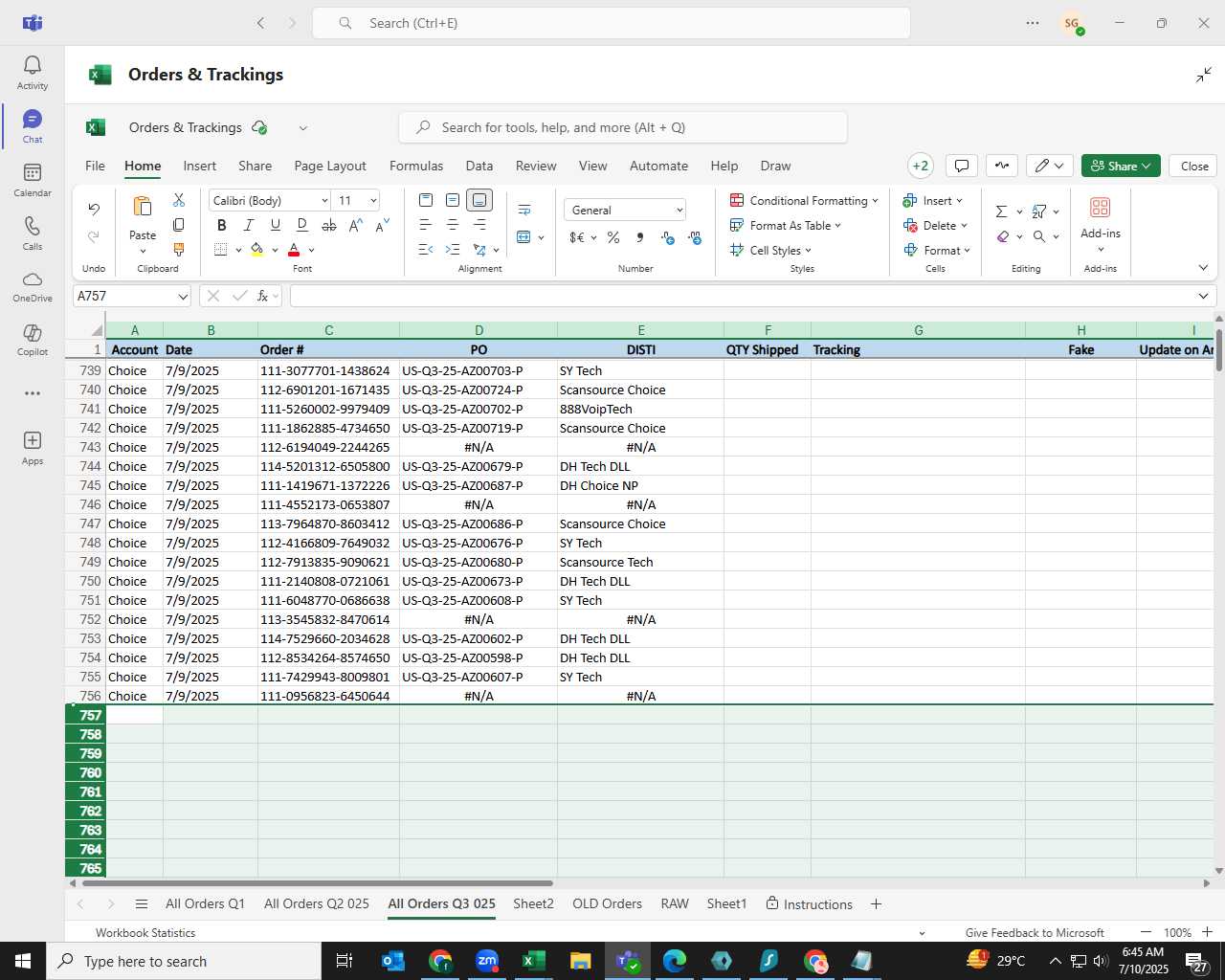Click the AutoSum sigma icon
The width and height of the screenshot is (1225, 980).
(1001, 212)
